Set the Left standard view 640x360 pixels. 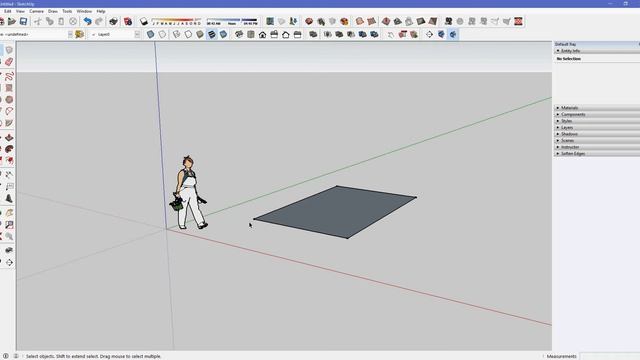(298, 34)
